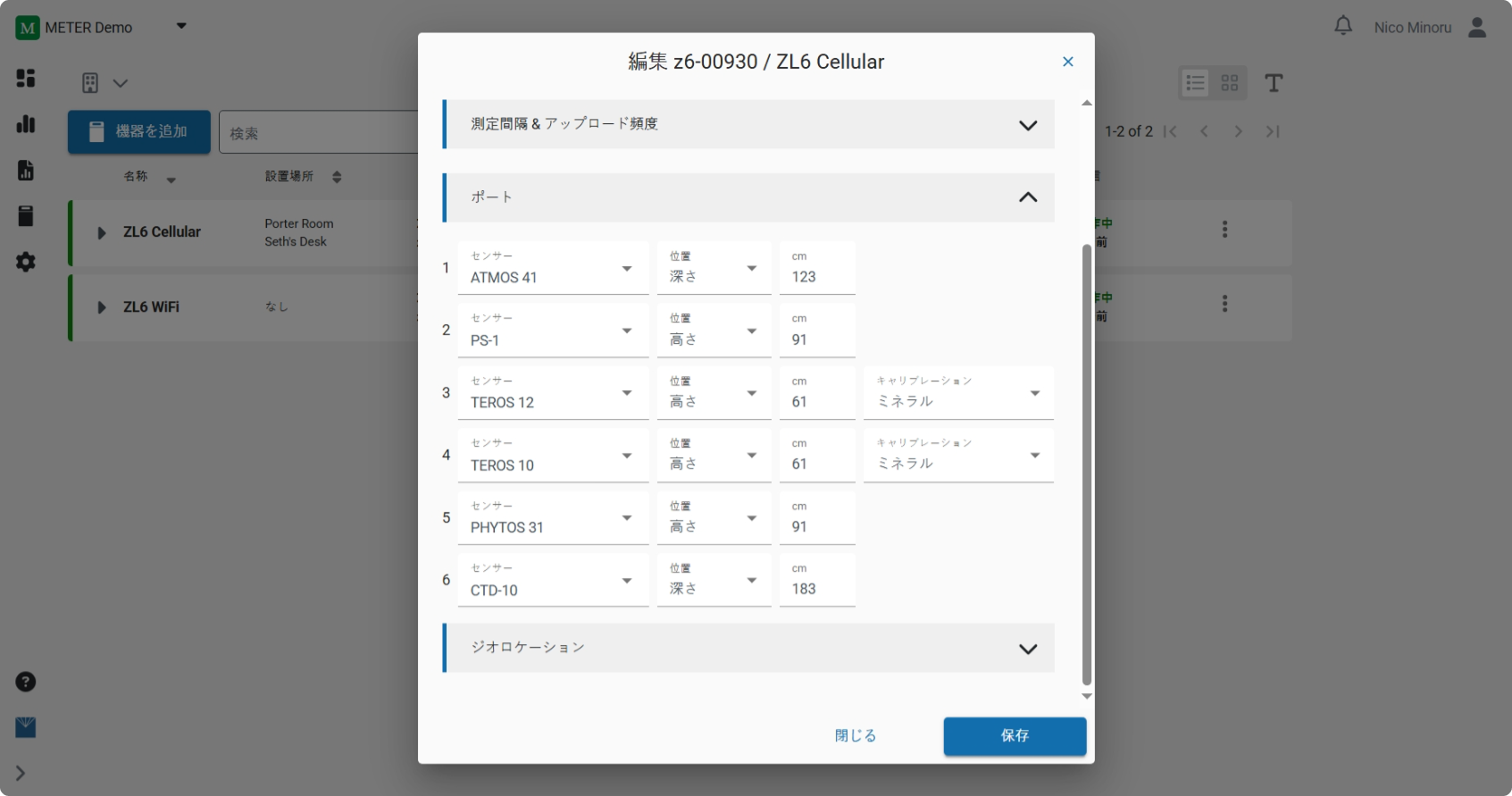This screenshot has height=796, width=1512.
Task: Open port 1 position dropdown
Action: [x=714, y=268]
